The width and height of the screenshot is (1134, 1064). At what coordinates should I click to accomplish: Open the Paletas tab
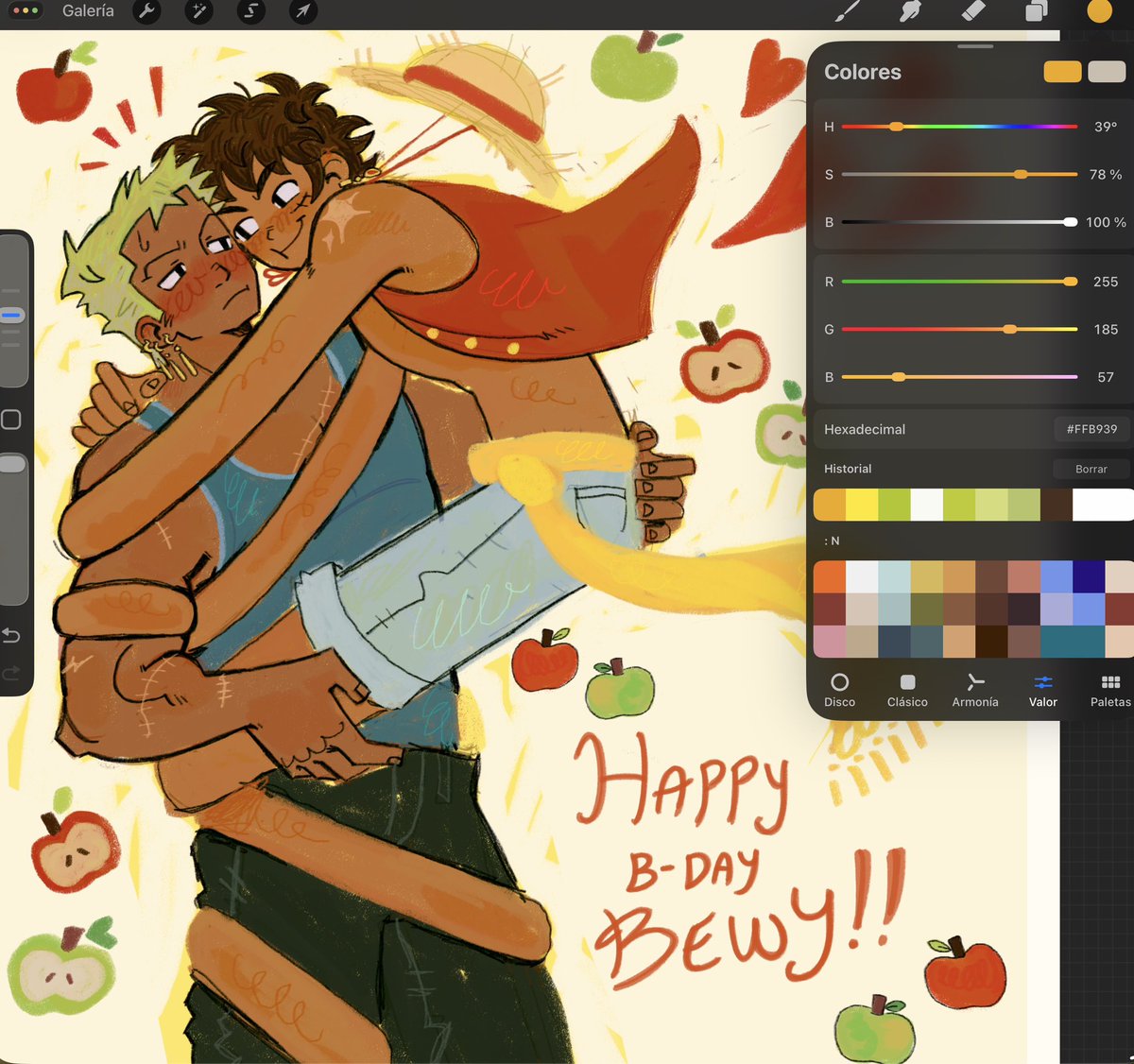click(1110, 690)
